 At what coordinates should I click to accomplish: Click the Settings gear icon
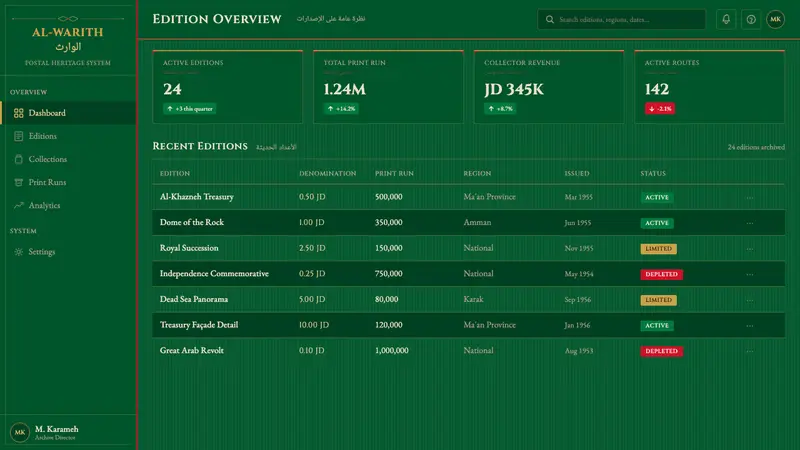(x=18, y=252)
